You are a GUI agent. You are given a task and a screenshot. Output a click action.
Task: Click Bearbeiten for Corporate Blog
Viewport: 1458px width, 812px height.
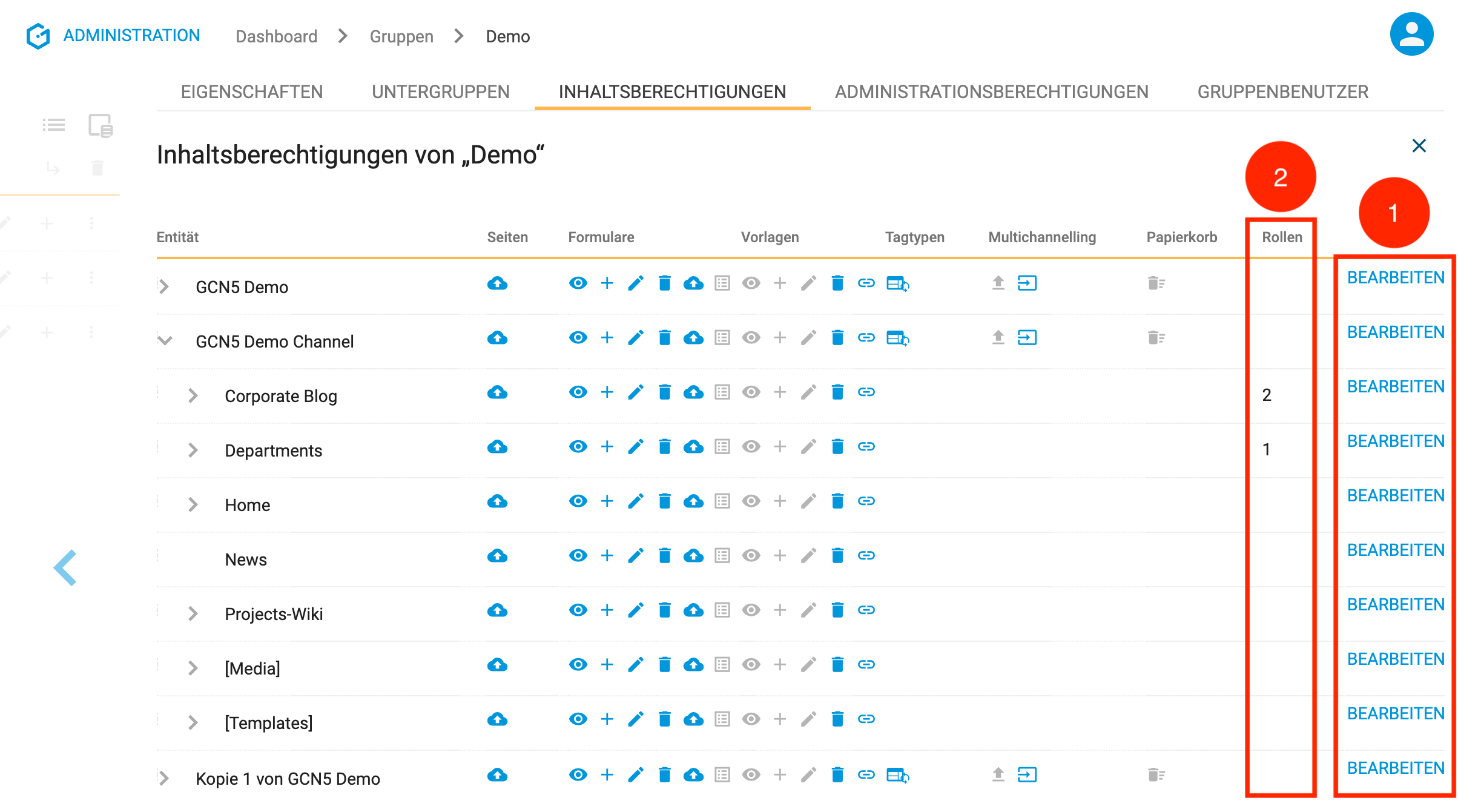1396,386
